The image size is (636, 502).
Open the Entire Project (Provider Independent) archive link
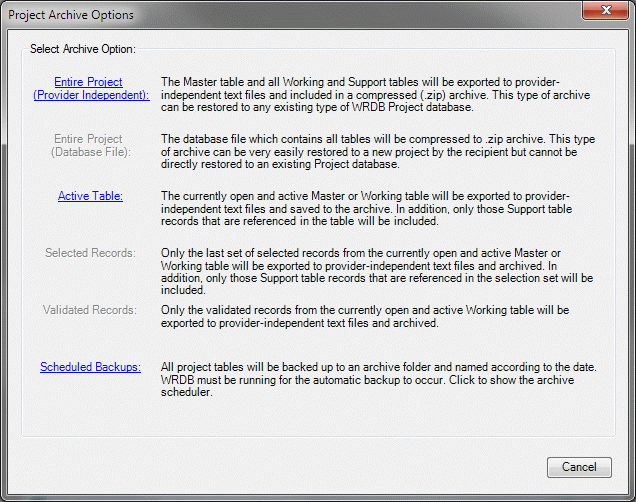[x=90, y=82]
